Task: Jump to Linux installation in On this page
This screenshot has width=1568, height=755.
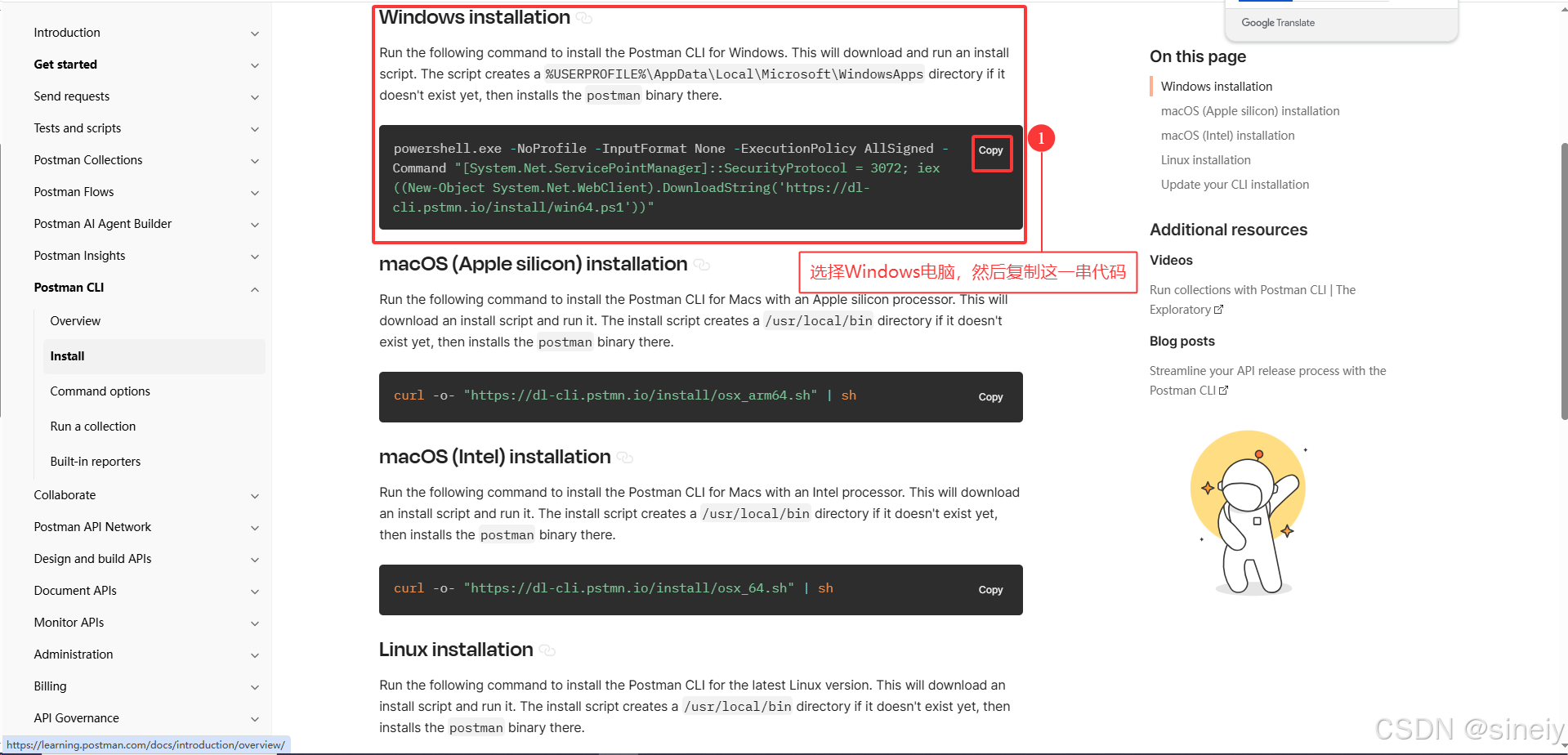Action: pos(1205,160)
